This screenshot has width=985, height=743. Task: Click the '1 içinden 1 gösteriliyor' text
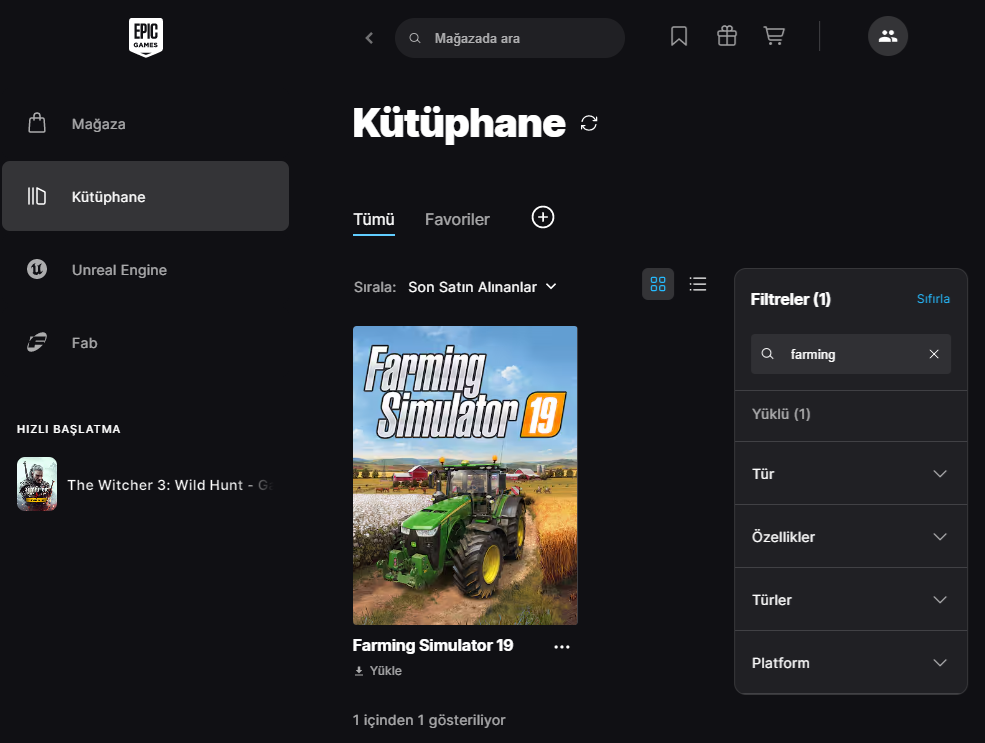coord(429,720)
